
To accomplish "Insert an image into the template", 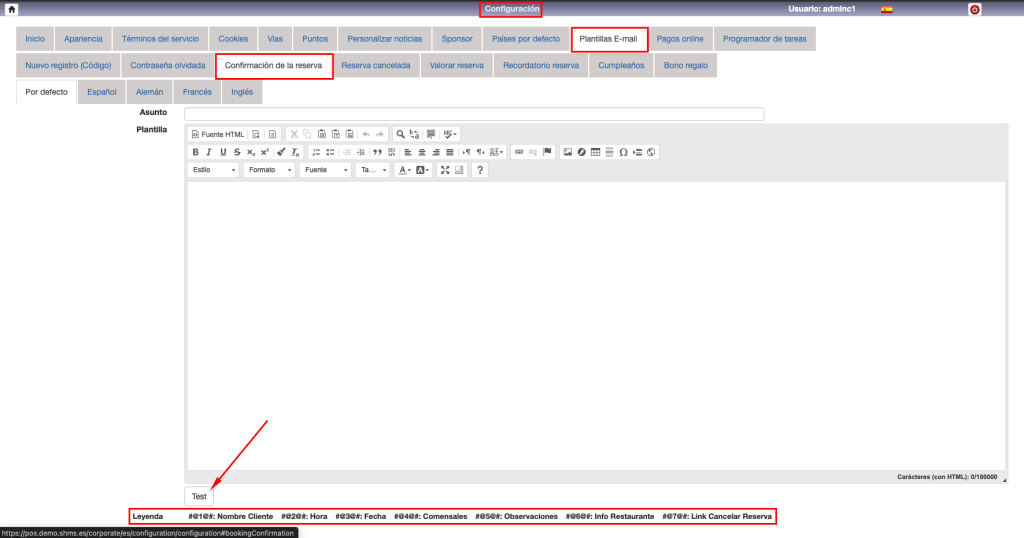I will [567, 152].
